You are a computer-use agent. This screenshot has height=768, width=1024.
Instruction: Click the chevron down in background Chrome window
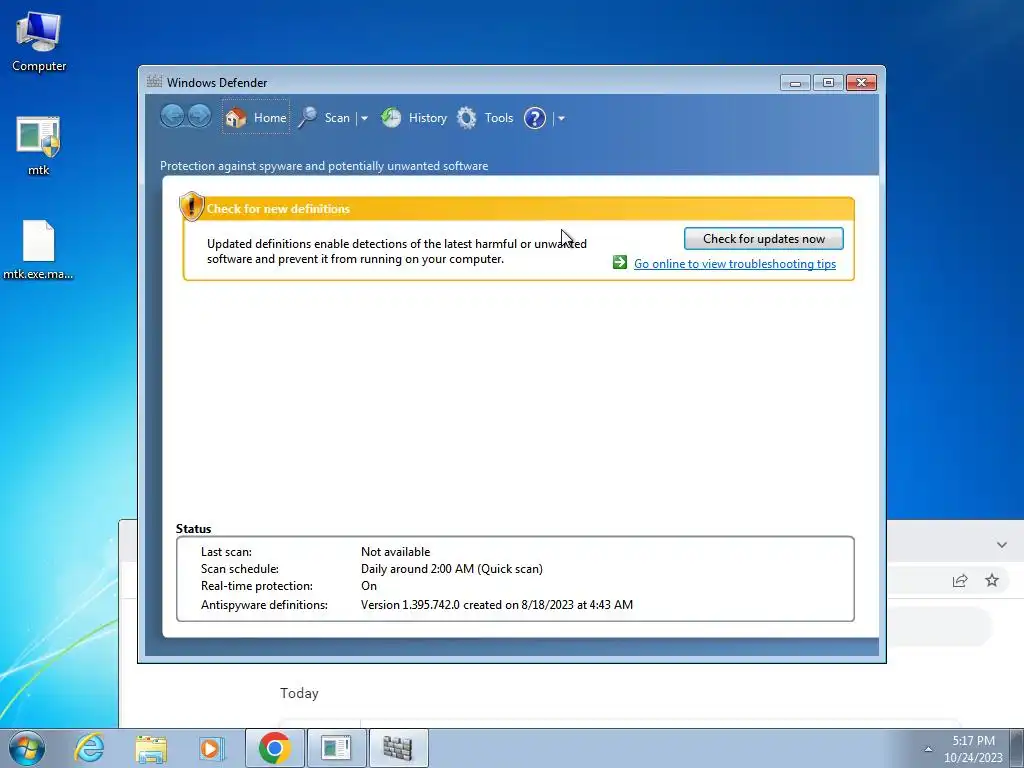[1001, 545]
